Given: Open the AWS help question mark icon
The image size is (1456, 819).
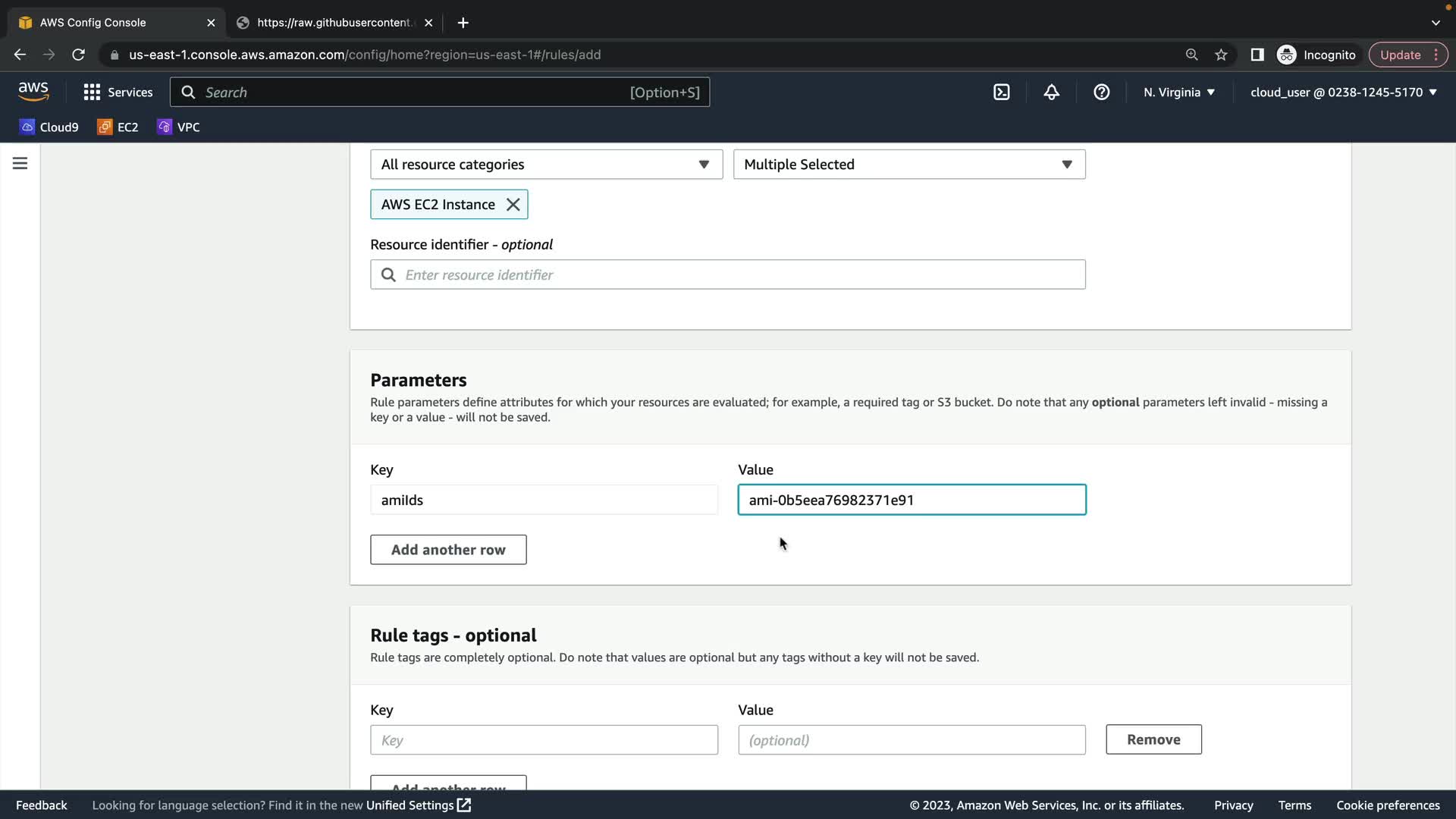Looking at the screenshot, I should pos(1101,93).
